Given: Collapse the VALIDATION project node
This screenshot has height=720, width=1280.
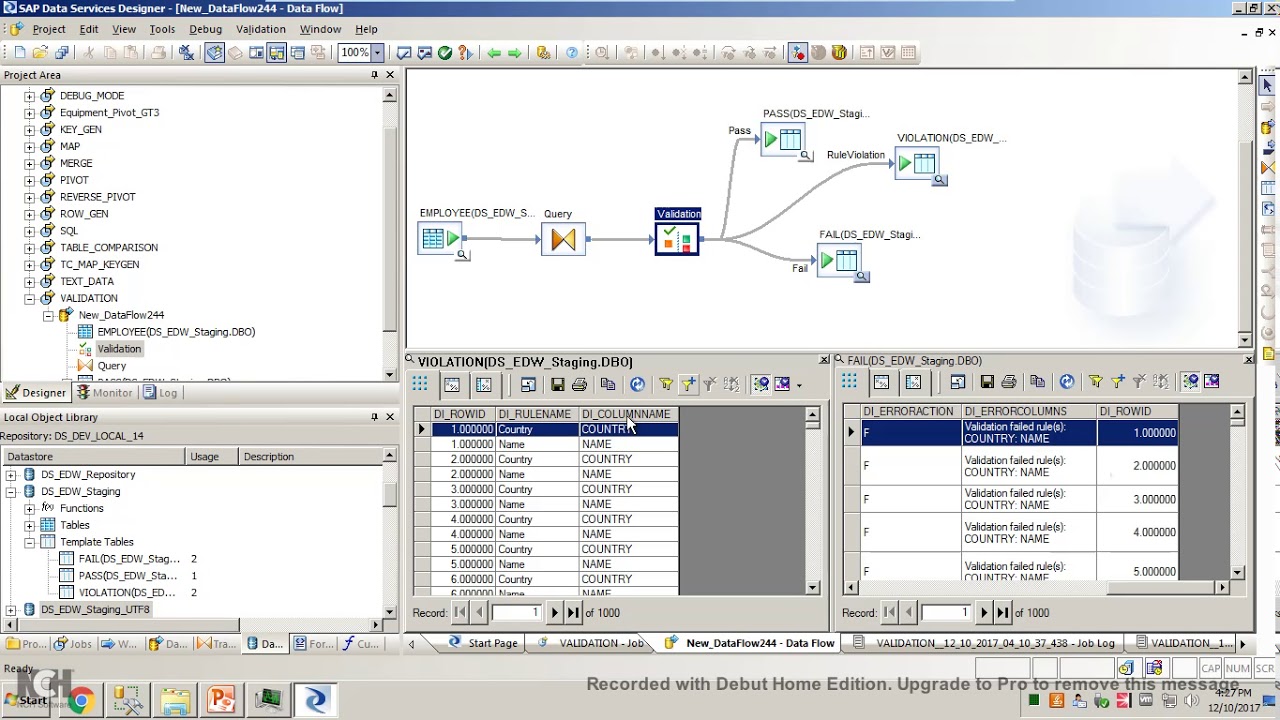Looking at the screenshot, I should 29,298.
